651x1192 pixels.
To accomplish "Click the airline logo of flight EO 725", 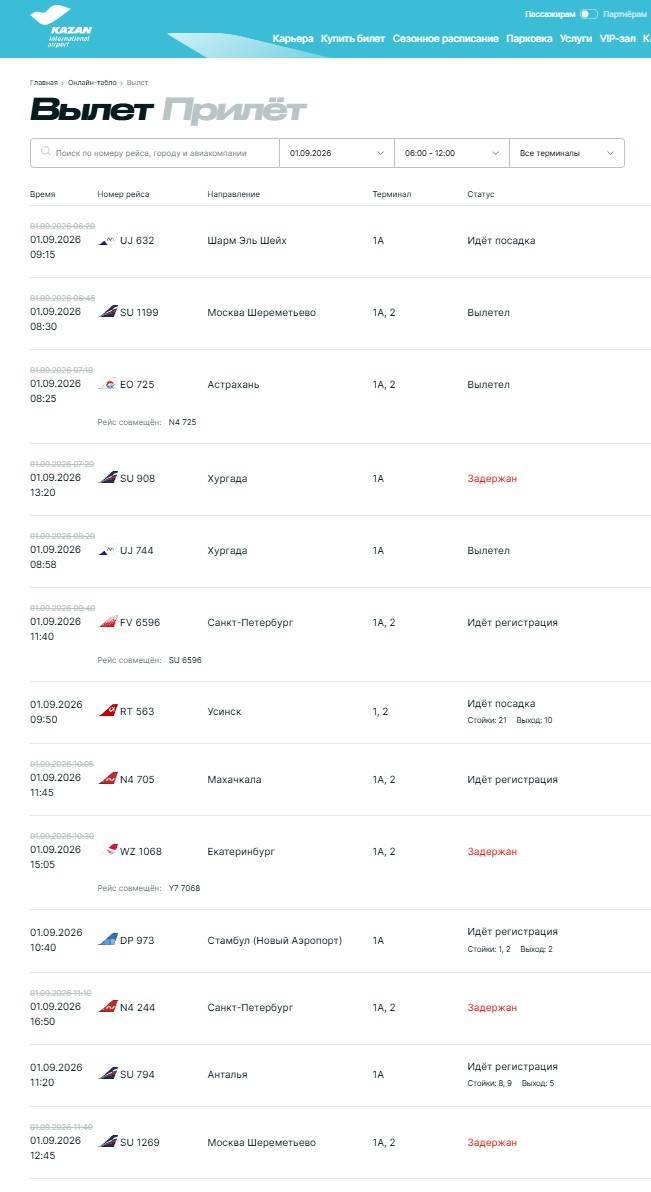I will [107, 384].
